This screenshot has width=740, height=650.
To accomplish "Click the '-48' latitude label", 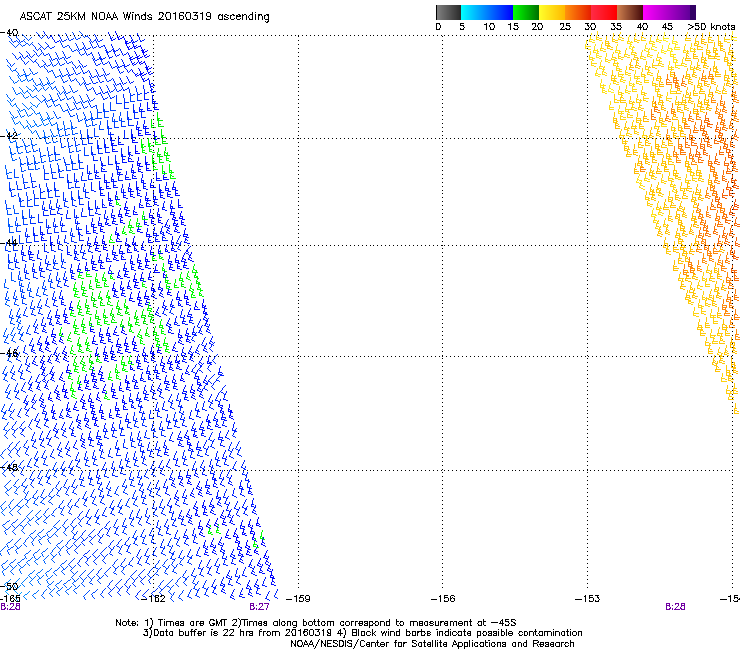I will [9, 467].
